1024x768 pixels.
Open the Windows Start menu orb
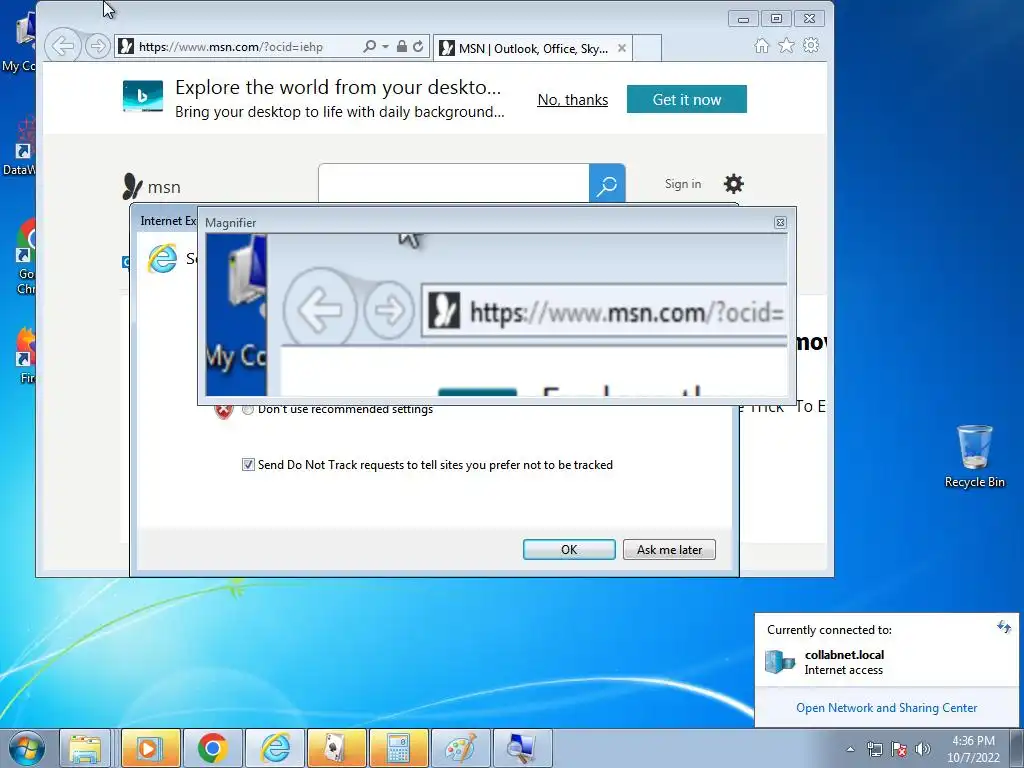(x=27, y=748)
